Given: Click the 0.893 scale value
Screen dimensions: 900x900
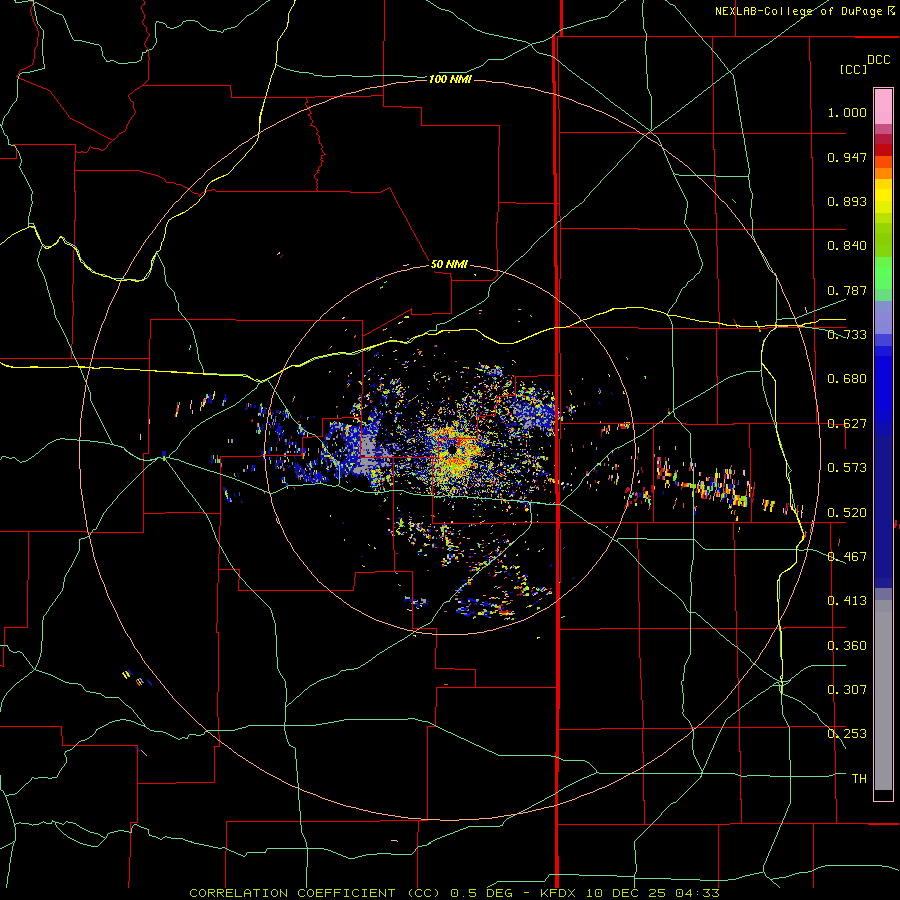Looking at the screenshot, I should (x=847, y=201).
